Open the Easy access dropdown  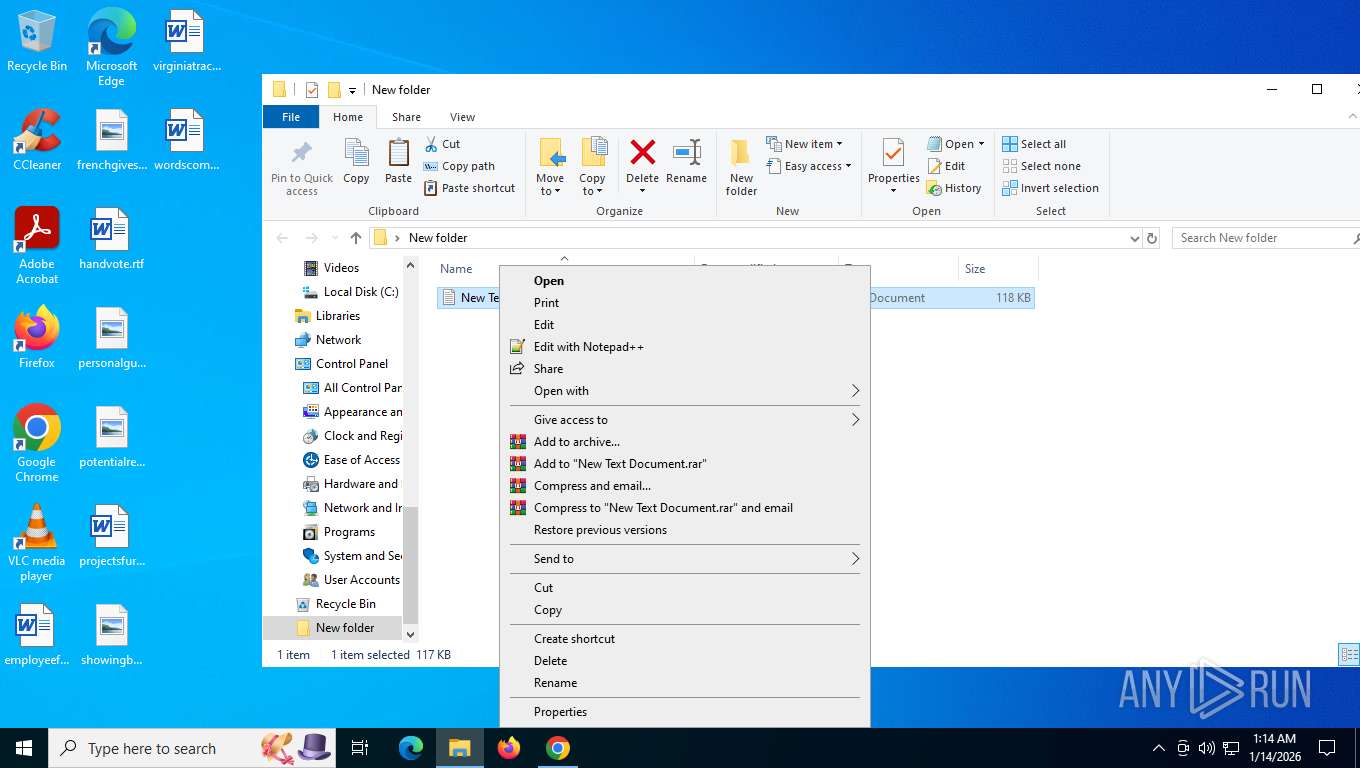pos(809,166)
